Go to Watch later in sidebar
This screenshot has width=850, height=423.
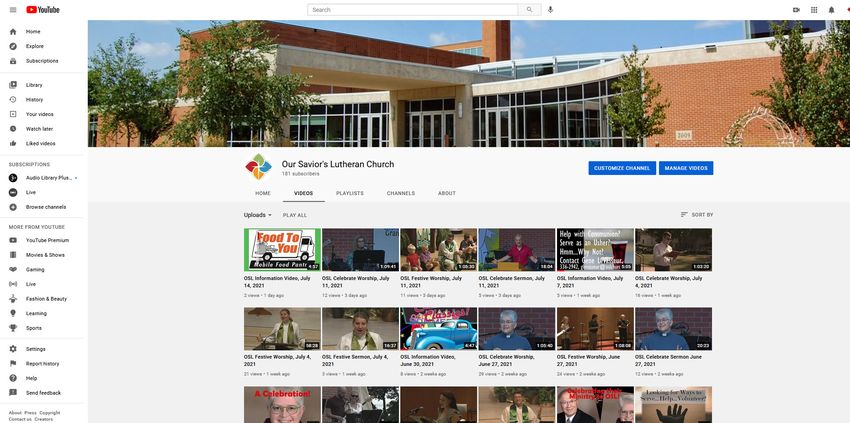tap(39, 129)
